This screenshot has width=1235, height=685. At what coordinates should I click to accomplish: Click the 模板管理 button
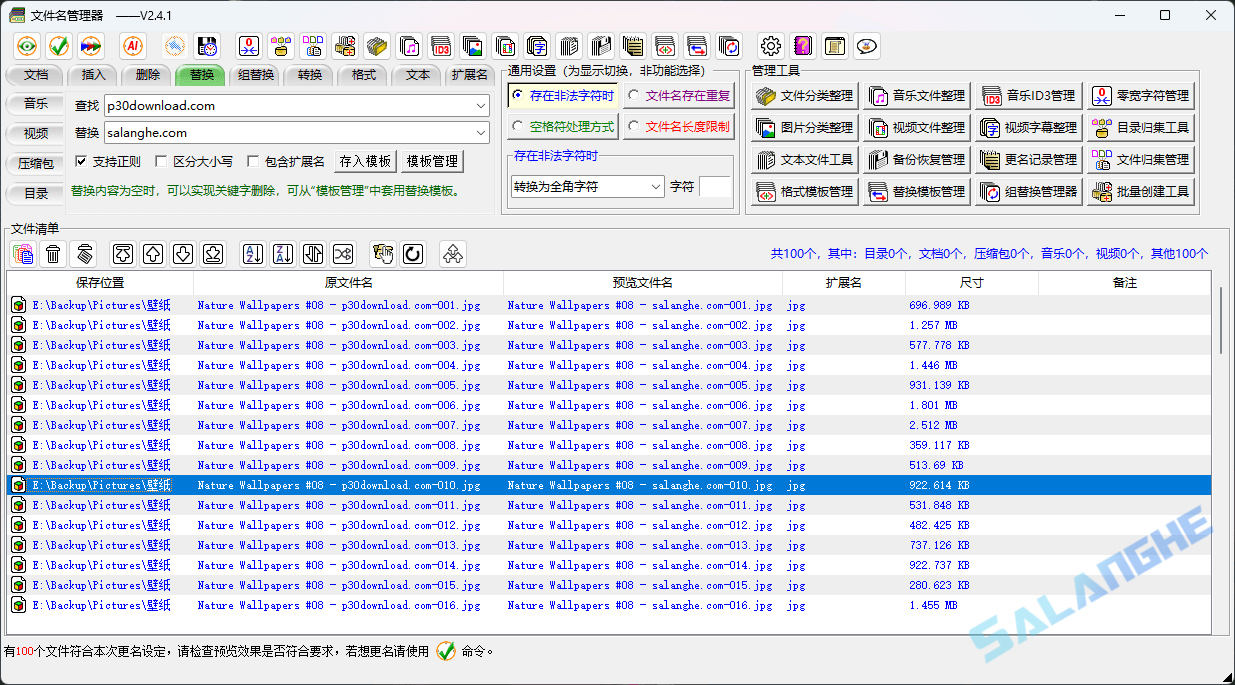pyautogui.click(x=432, y=163)
